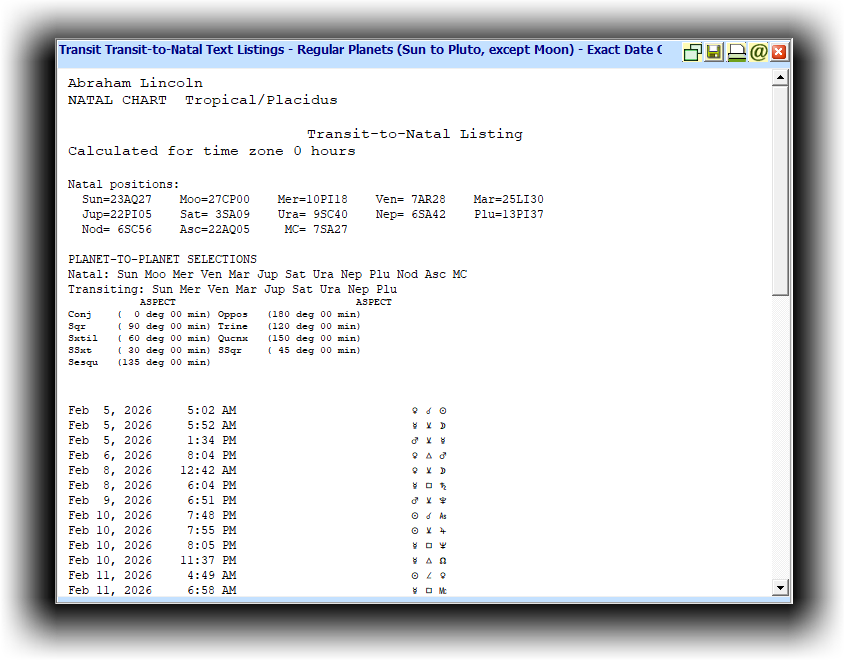The width and height of the screenshot is (844, 660).
Task: Print the transit listing via printer icon
Action: (x=736, y=52)
